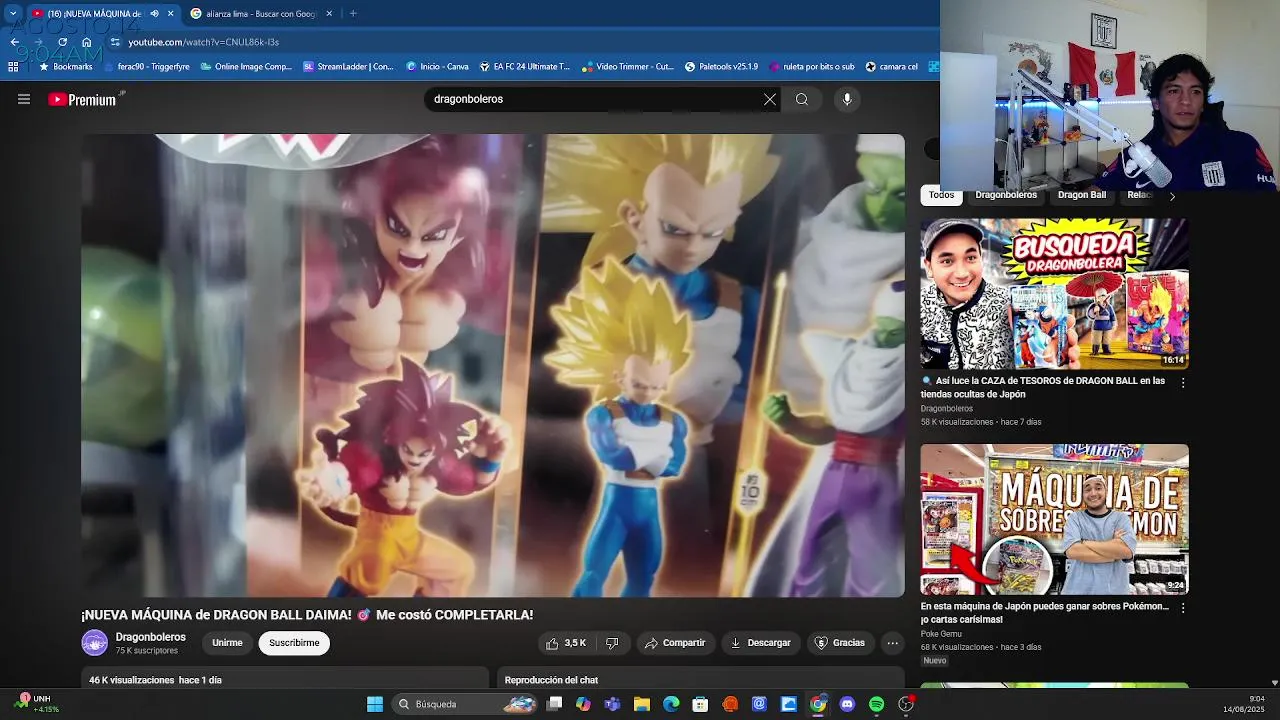The width and height of the screenshot is (1280, 720).
Task: Subscribe to Dragonboleros with Suscribirme
Action: click(294, 643)
